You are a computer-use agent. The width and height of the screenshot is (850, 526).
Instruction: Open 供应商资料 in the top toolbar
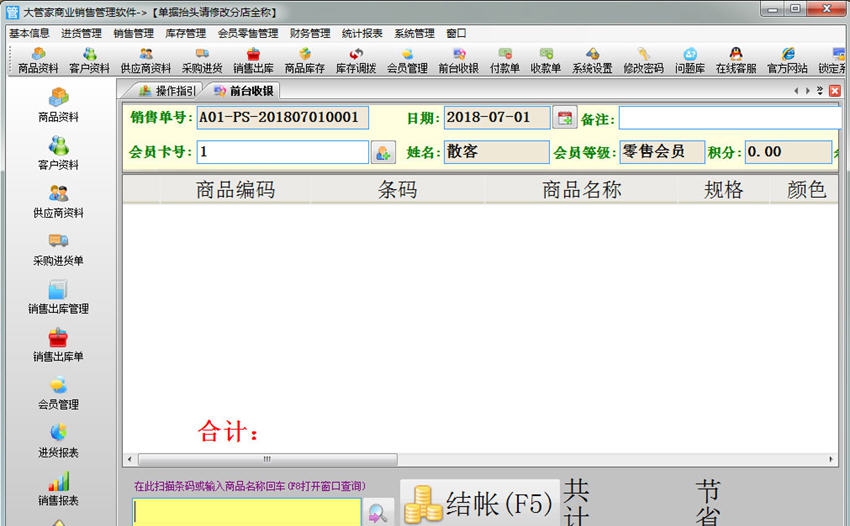(146, 60)
